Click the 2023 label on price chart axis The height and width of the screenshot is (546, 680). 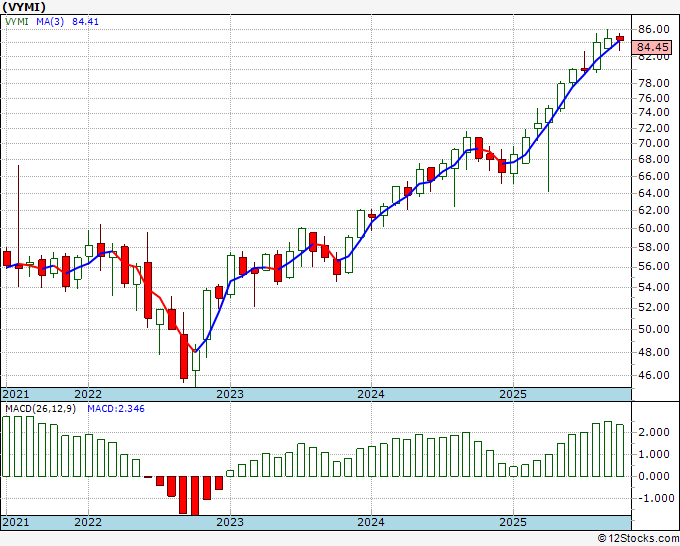click(x=230, y=394)
